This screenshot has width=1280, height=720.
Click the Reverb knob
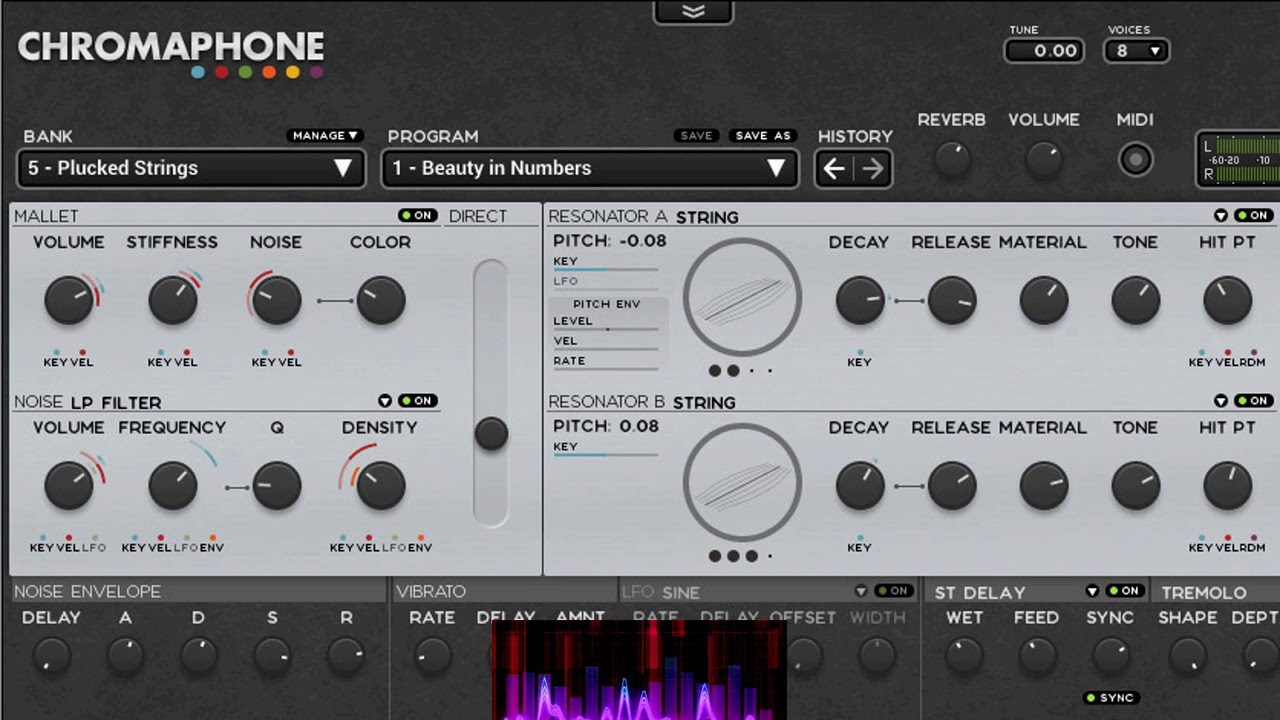pyautogui.click(x=952, y=160)
